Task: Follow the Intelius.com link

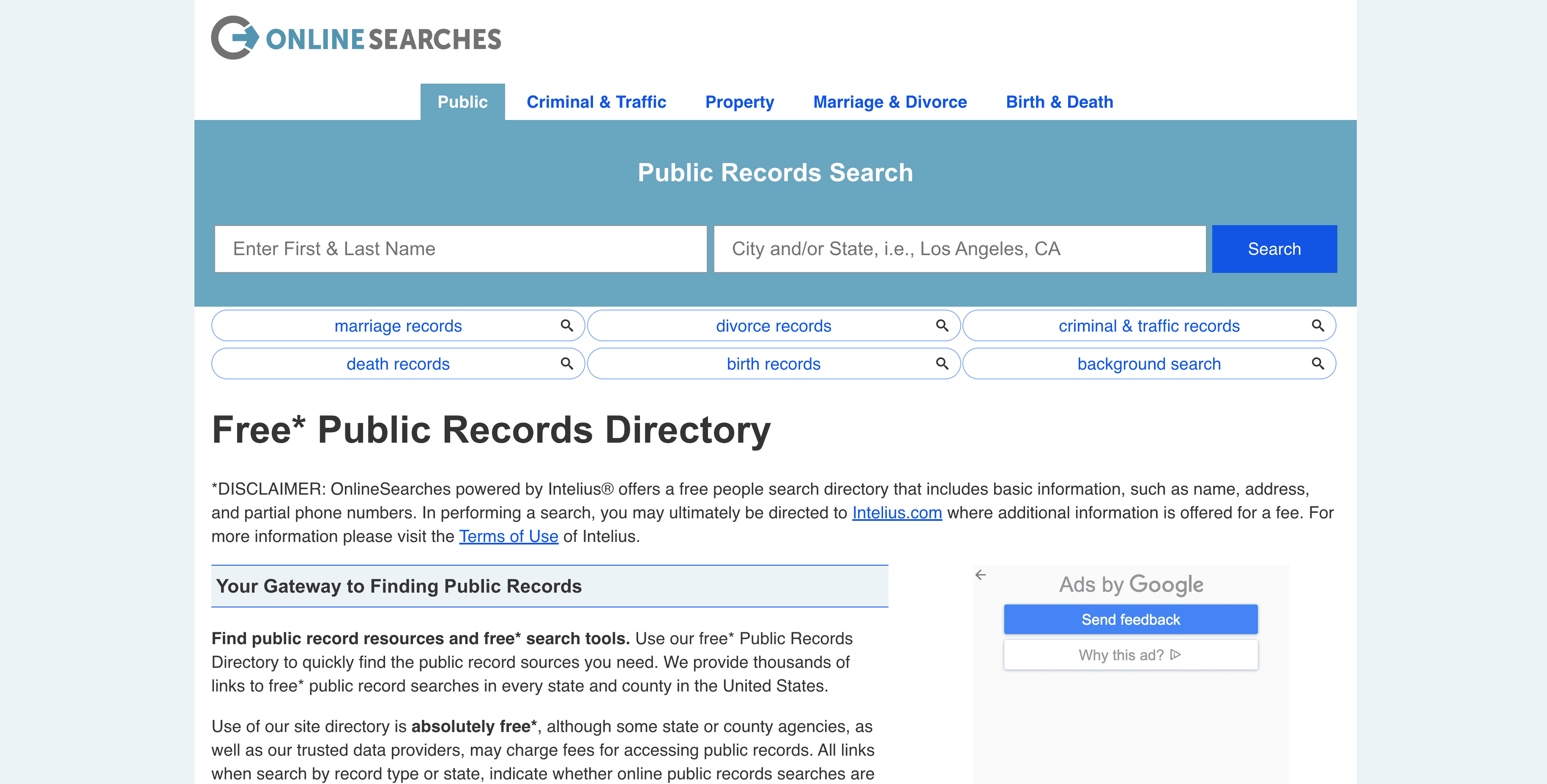Action: (896, 513)
